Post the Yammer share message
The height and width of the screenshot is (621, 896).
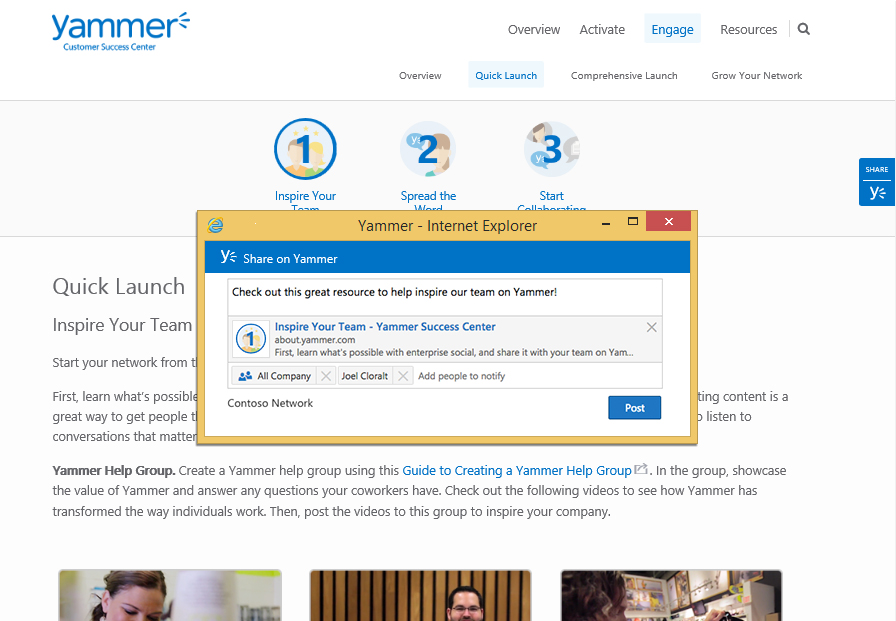[634, 407]
